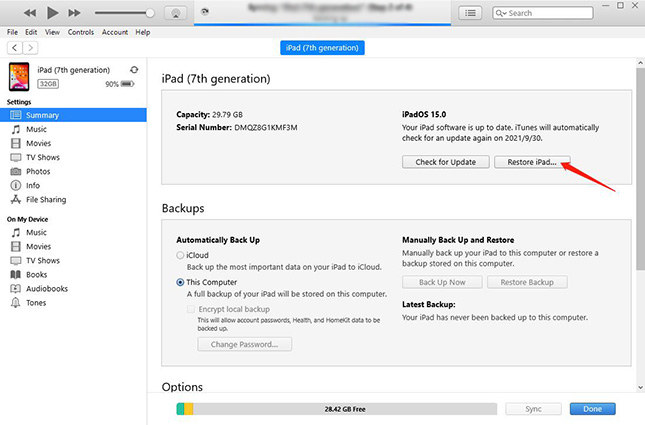Go back with the left chevron button

(15, 48)
